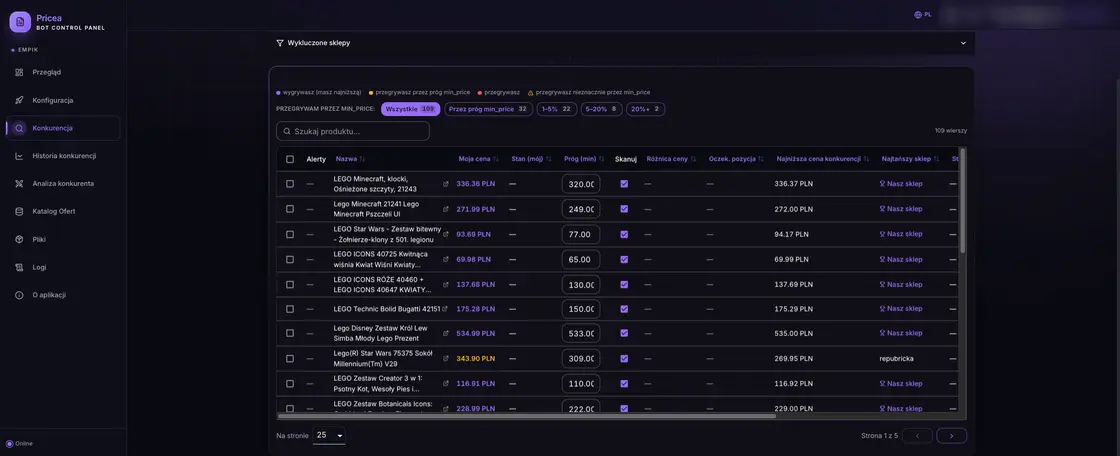The width and height of the screenshot is (1120, 456).
Task: Click sort icon on Różnica ceny column
Action: coord(694,159)
